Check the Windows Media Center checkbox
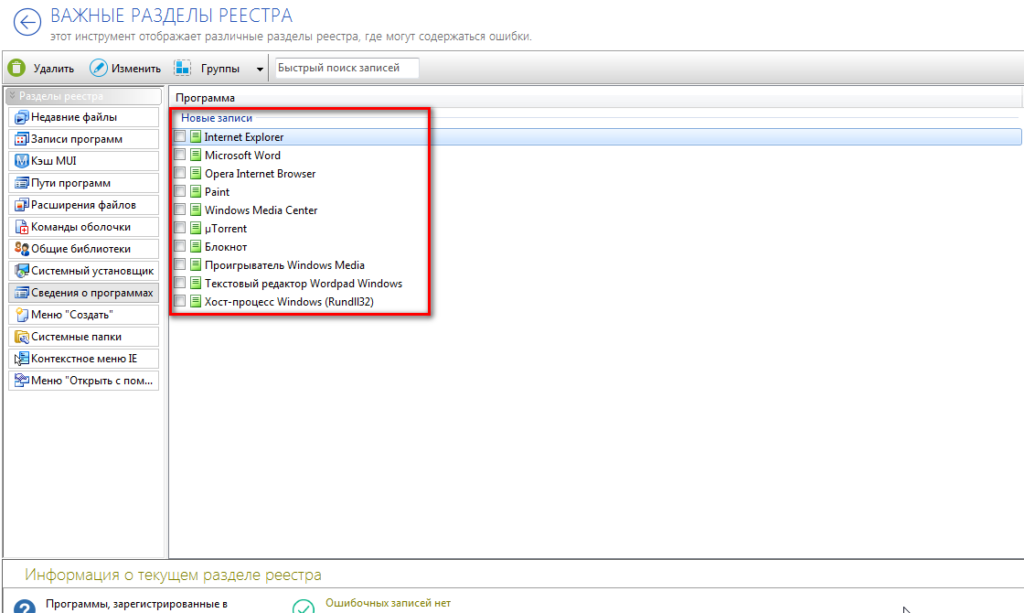The width and height of the screenshot is (1024, 613). [180, 210]
